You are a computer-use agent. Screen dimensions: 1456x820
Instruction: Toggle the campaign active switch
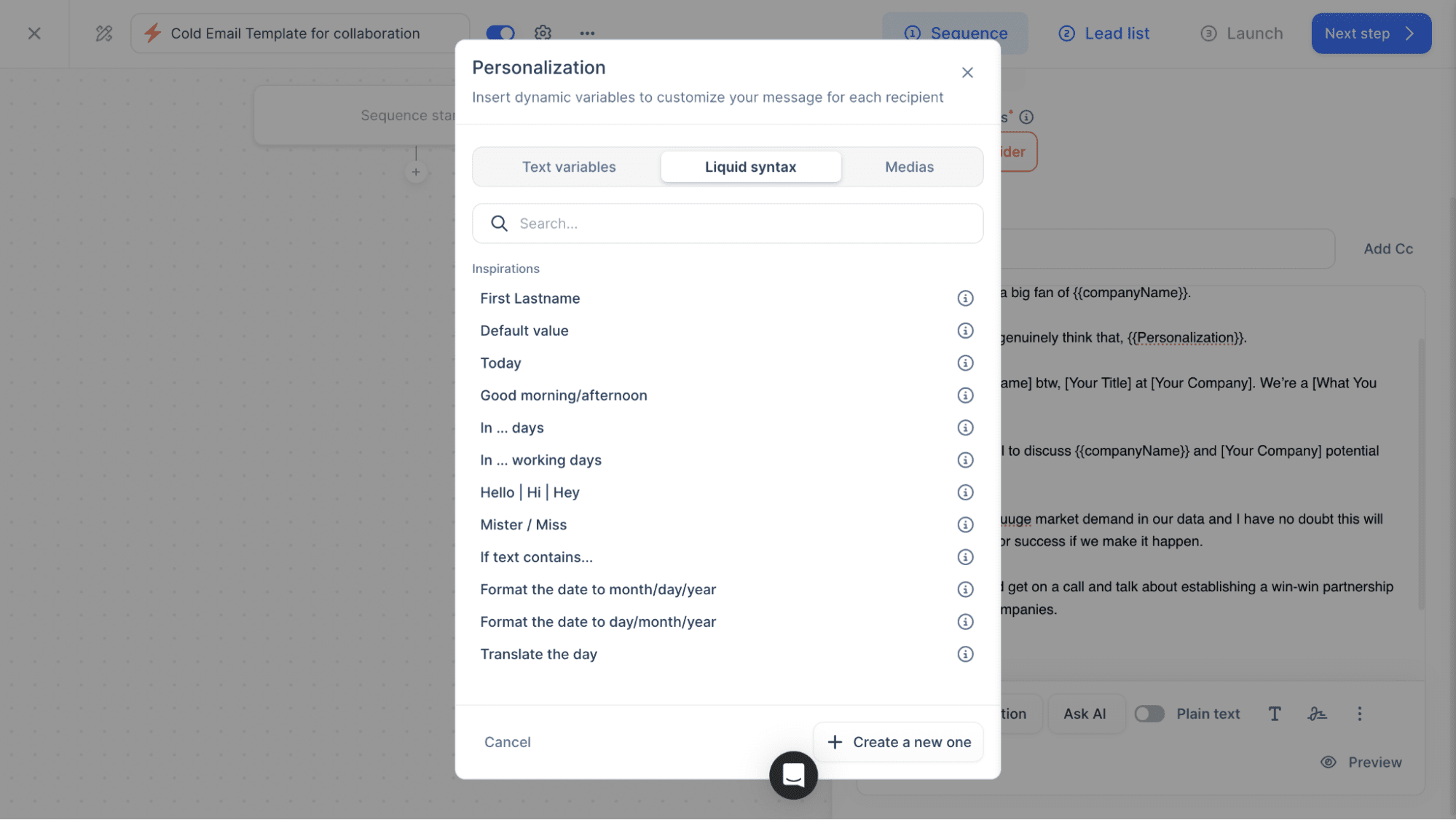tap(500, 33)
